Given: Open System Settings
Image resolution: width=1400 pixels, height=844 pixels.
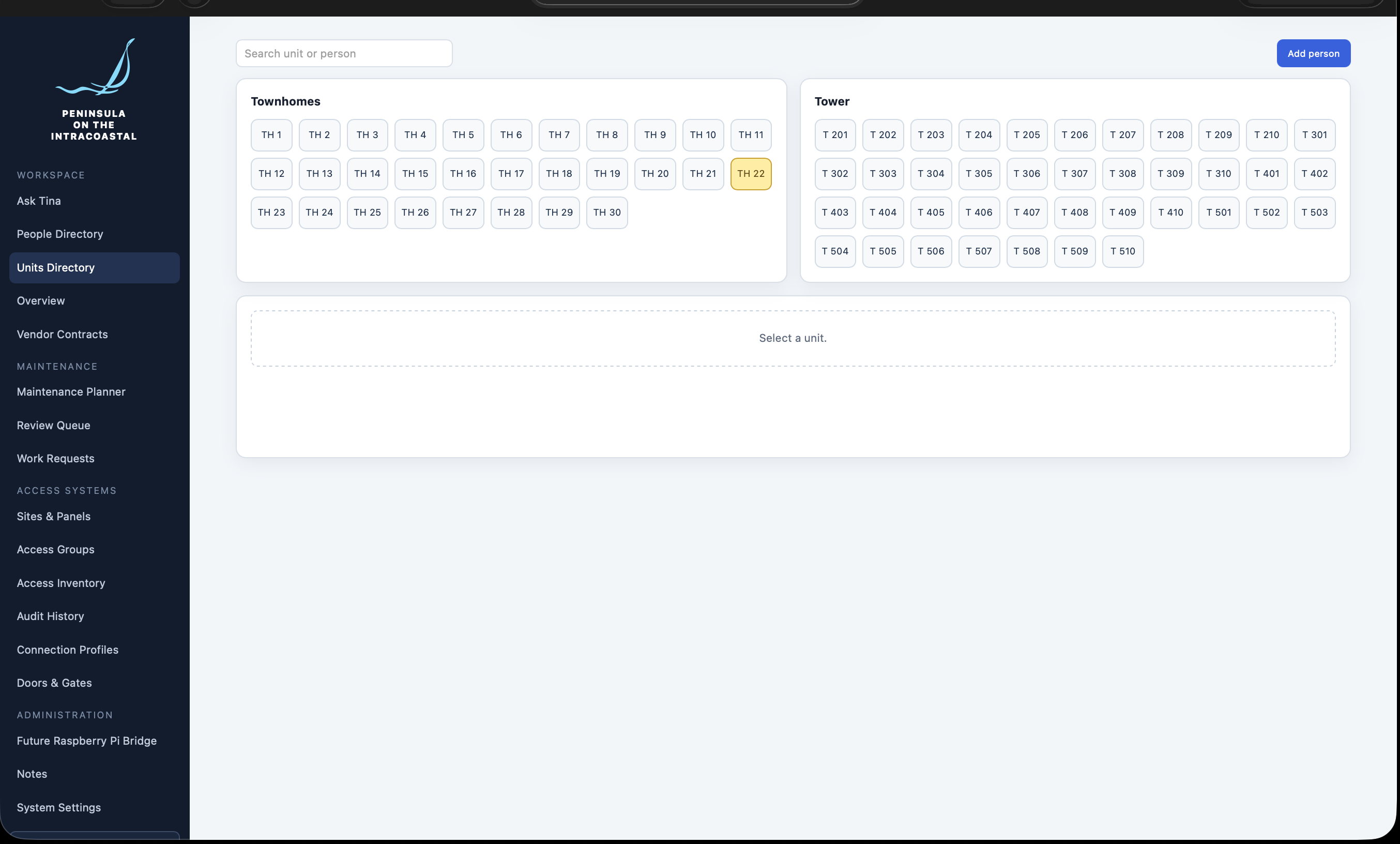Looking at the screenshot, I should pyautogui.click(x=94, y=807).
